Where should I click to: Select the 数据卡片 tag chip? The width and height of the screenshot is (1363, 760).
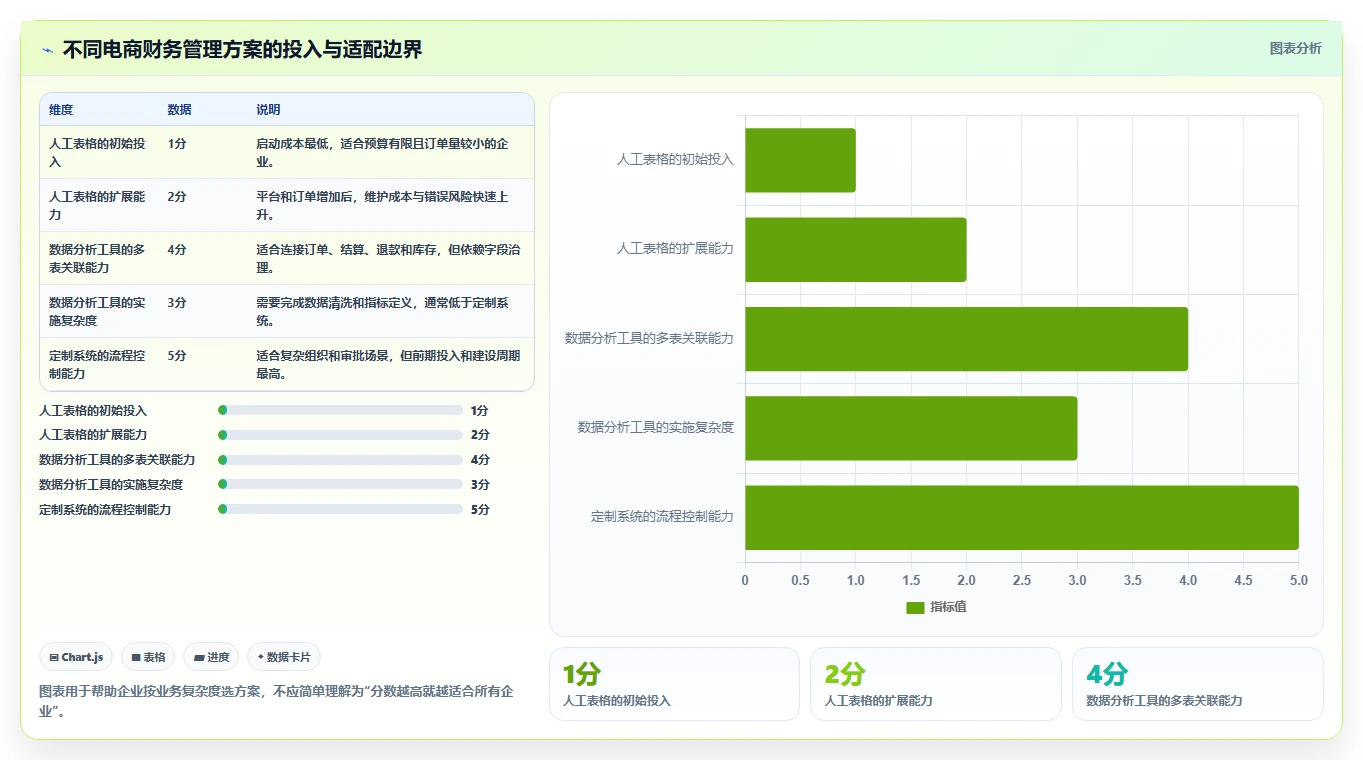[284, 657]
